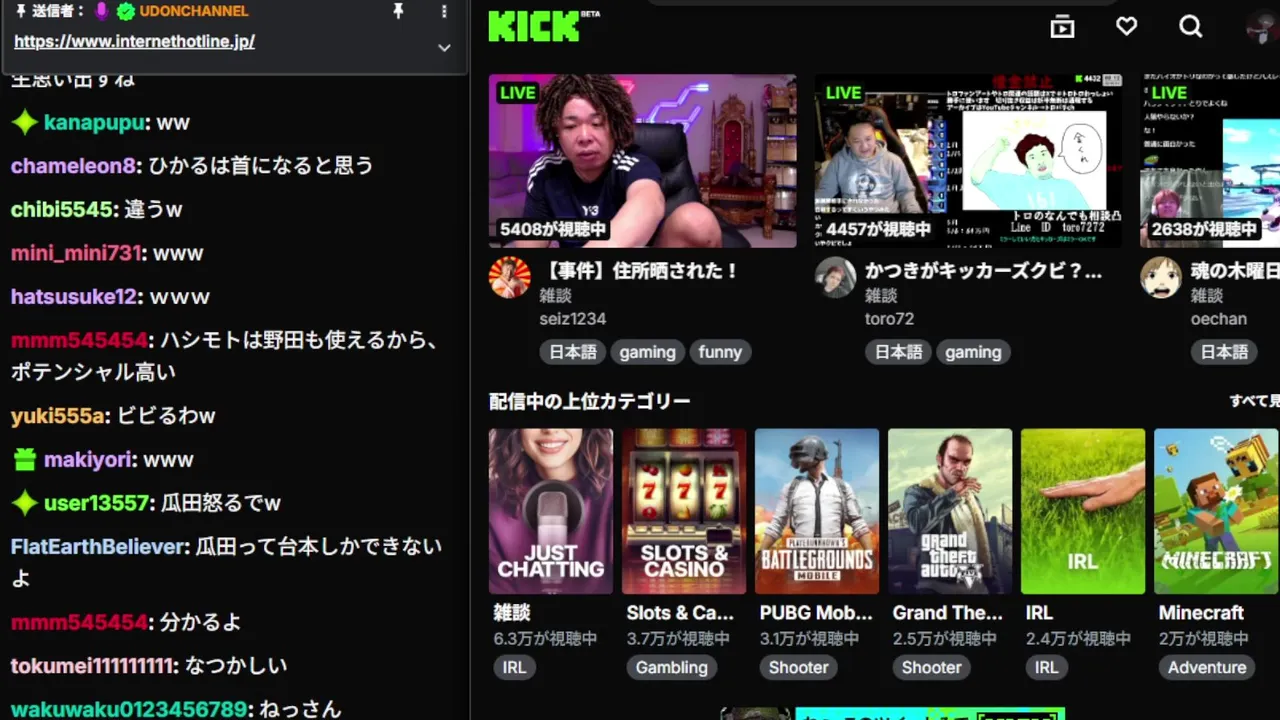
Task: Select the Gambling tag
Action: point(671,667)
